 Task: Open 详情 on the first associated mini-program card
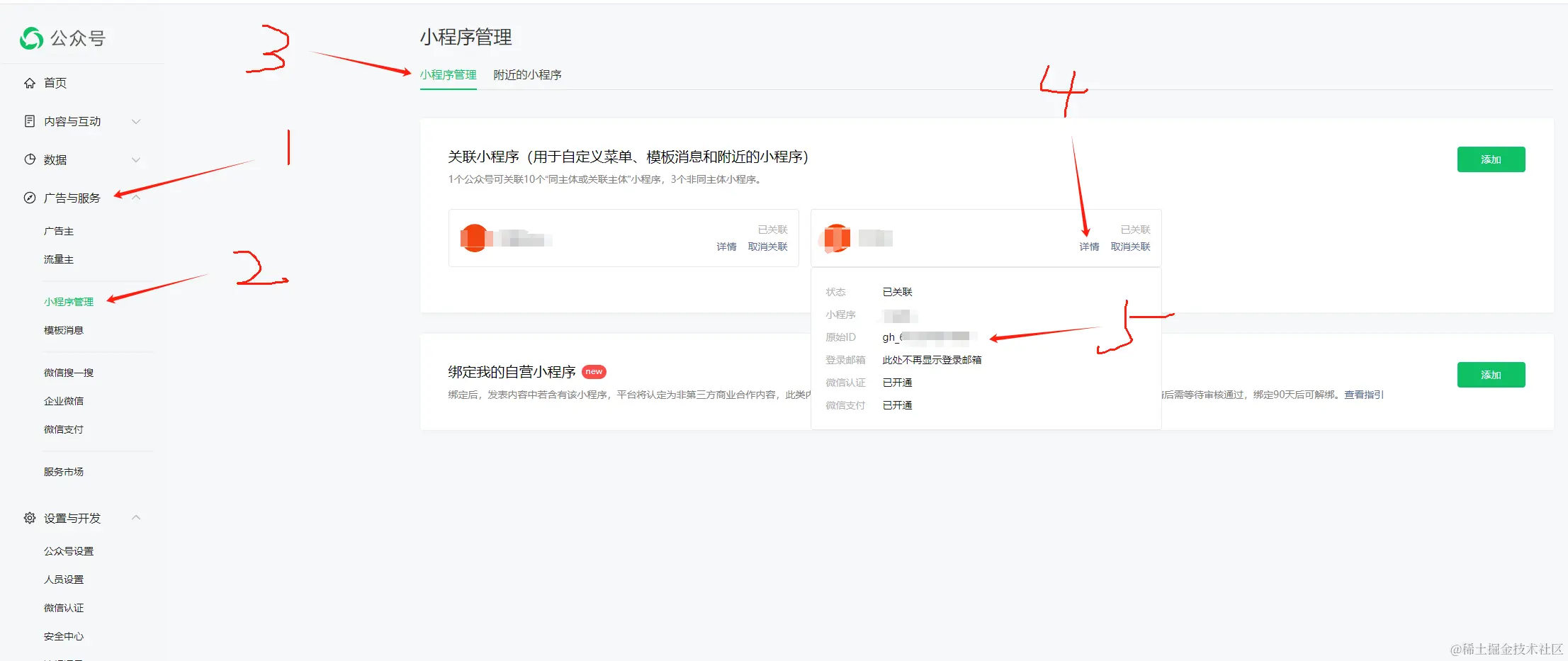tap(726, 247)
